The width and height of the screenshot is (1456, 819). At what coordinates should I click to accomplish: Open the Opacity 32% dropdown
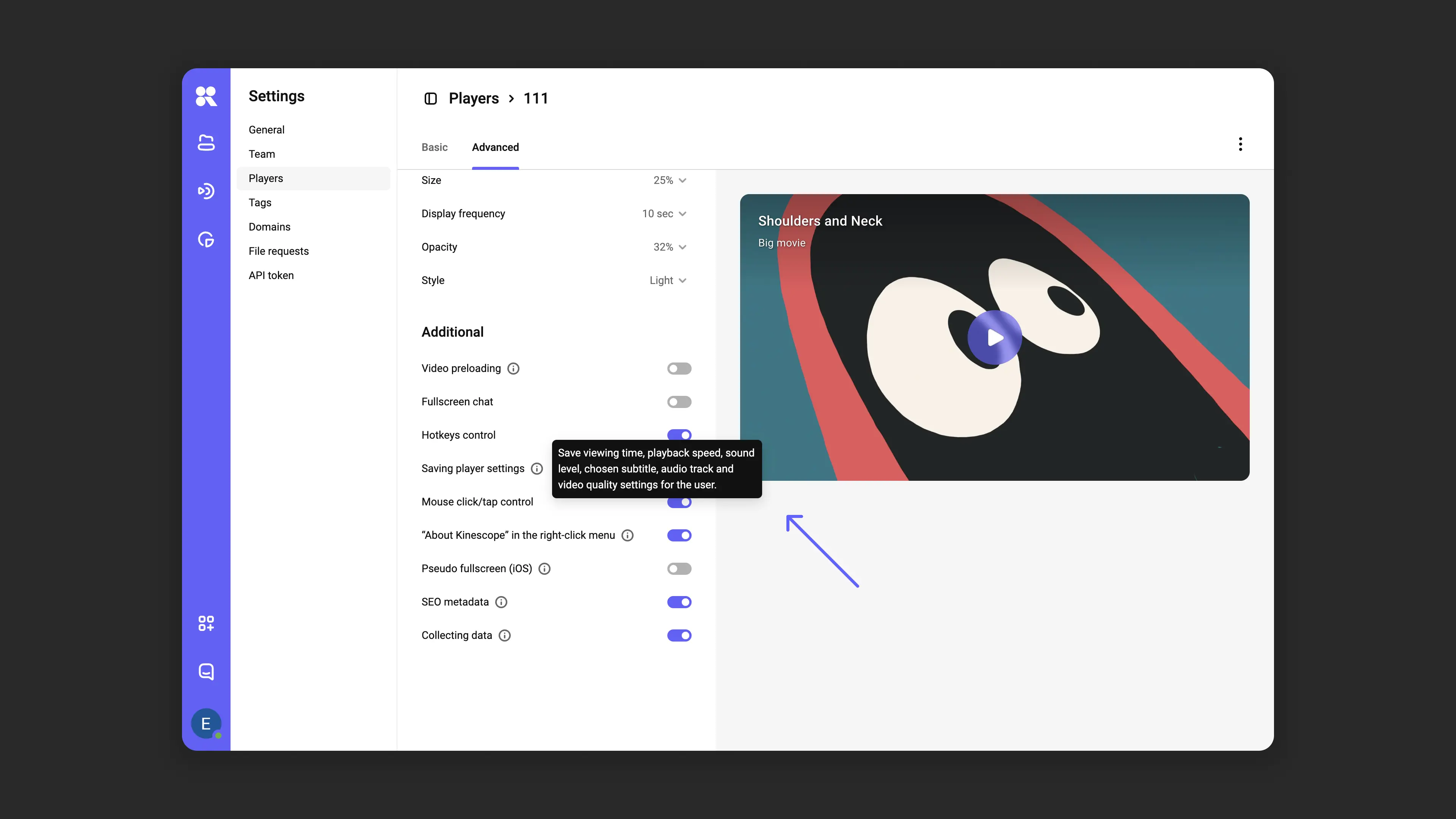[670, 247]
